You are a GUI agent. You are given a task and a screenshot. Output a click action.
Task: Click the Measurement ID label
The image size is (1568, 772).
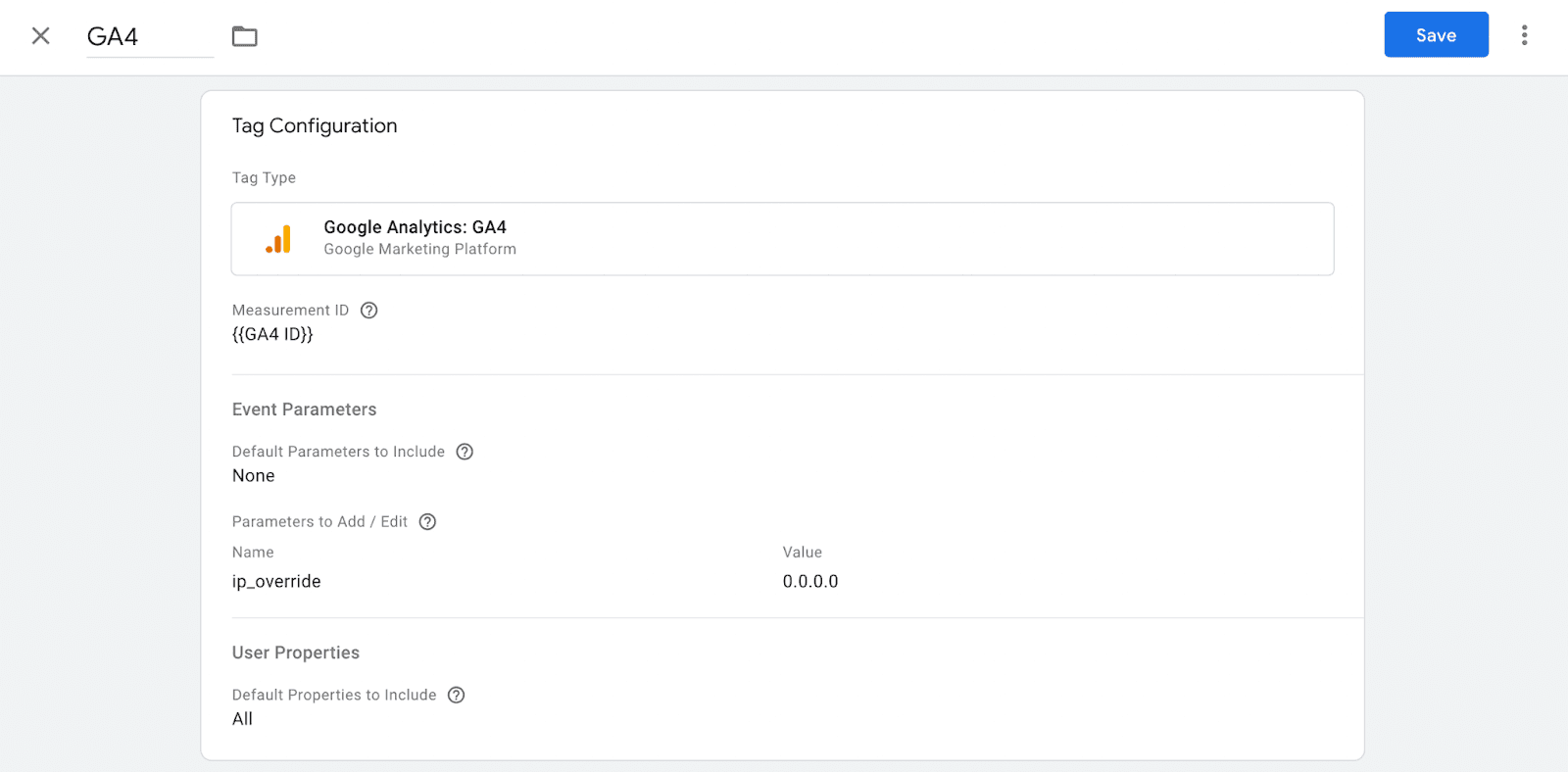pyautogui.click(x=290, y=311)
